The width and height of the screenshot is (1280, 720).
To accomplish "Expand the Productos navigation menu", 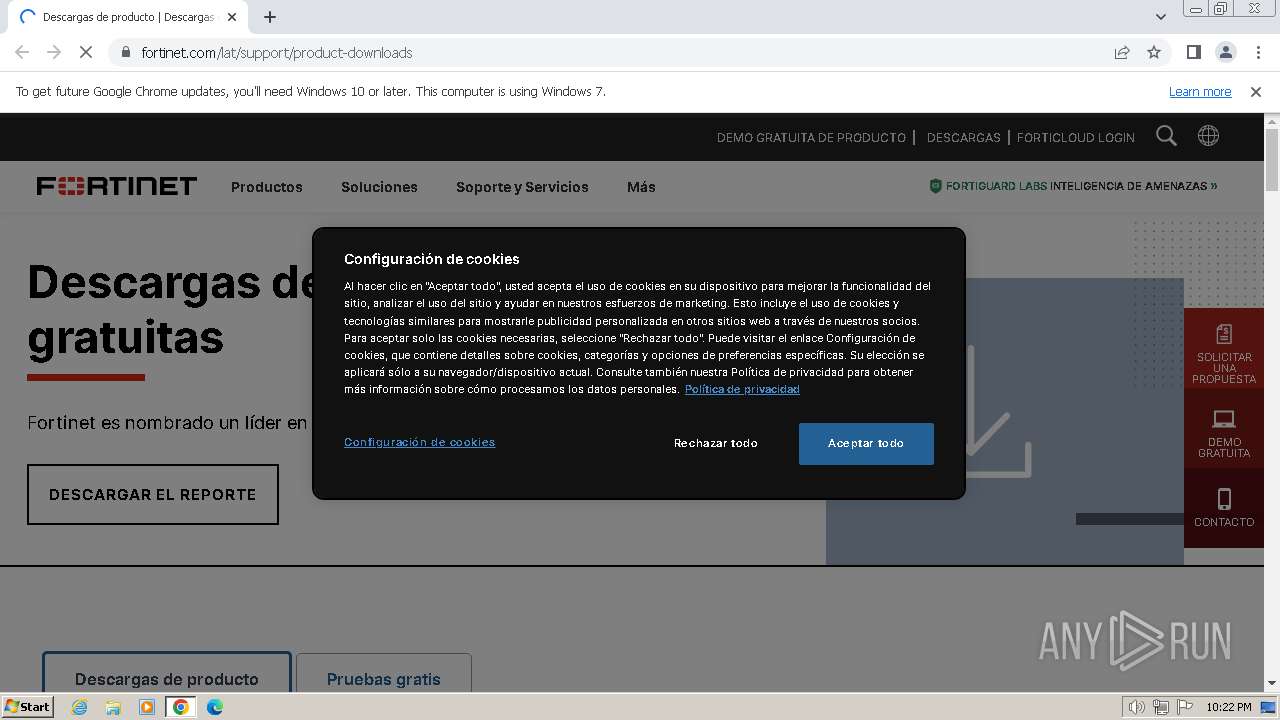I will click(x=266, y=187).
